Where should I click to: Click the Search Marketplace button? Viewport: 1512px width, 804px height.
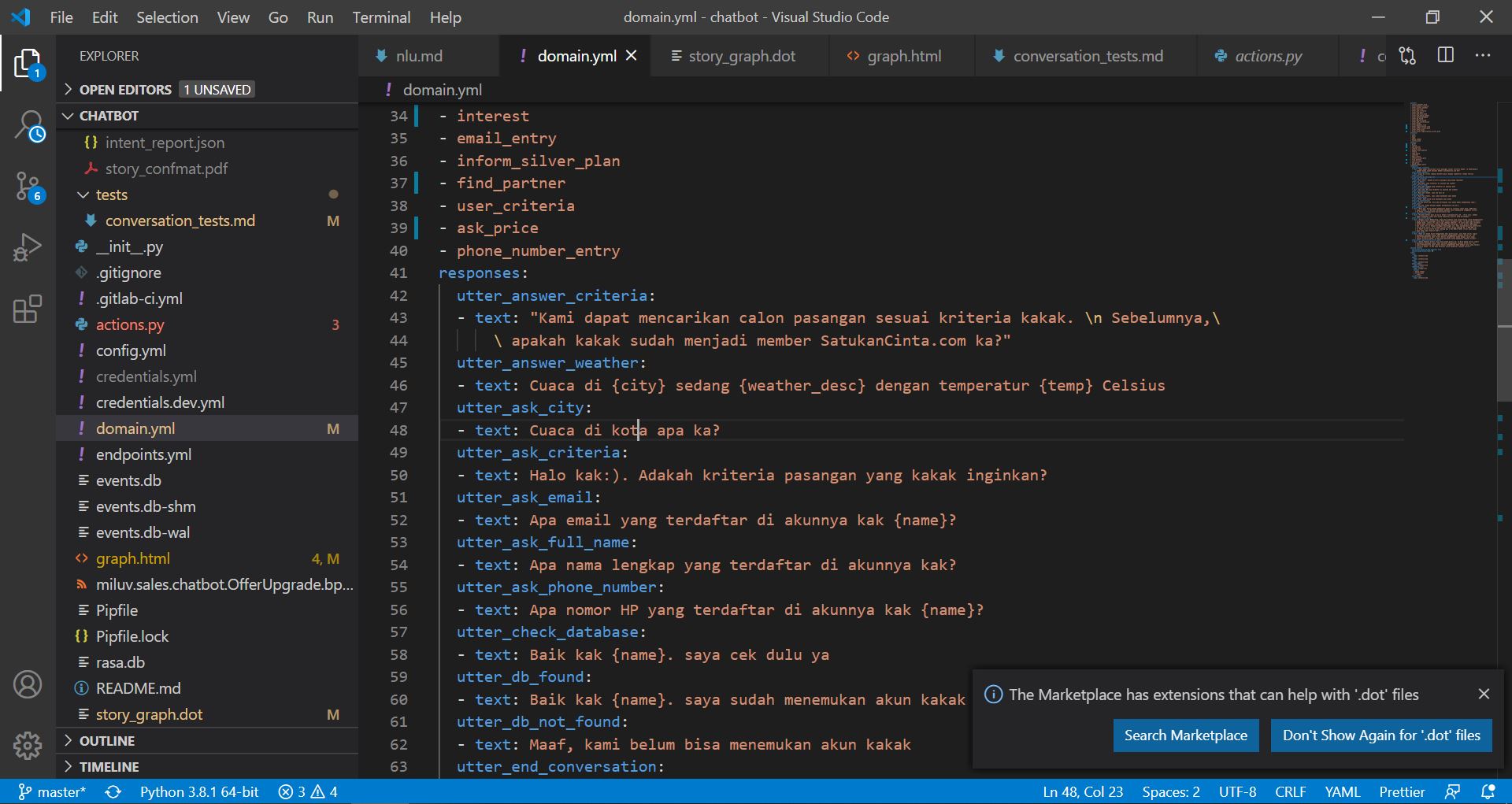click(x=1185, y=735)
